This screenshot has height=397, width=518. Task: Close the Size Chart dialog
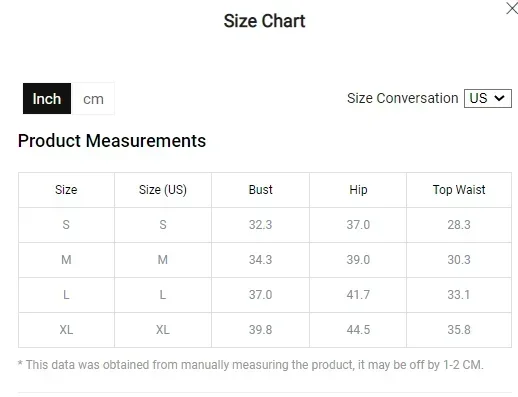(512, 8)
